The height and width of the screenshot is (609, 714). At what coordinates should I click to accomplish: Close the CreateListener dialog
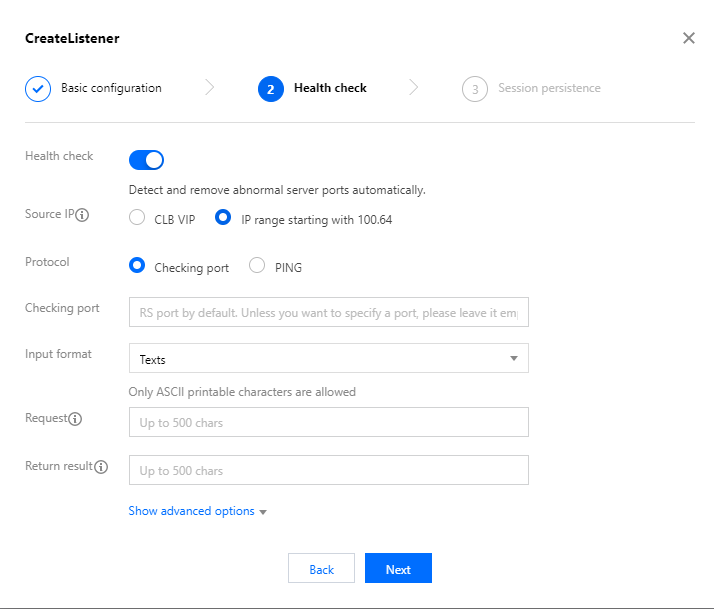(688, 38)
